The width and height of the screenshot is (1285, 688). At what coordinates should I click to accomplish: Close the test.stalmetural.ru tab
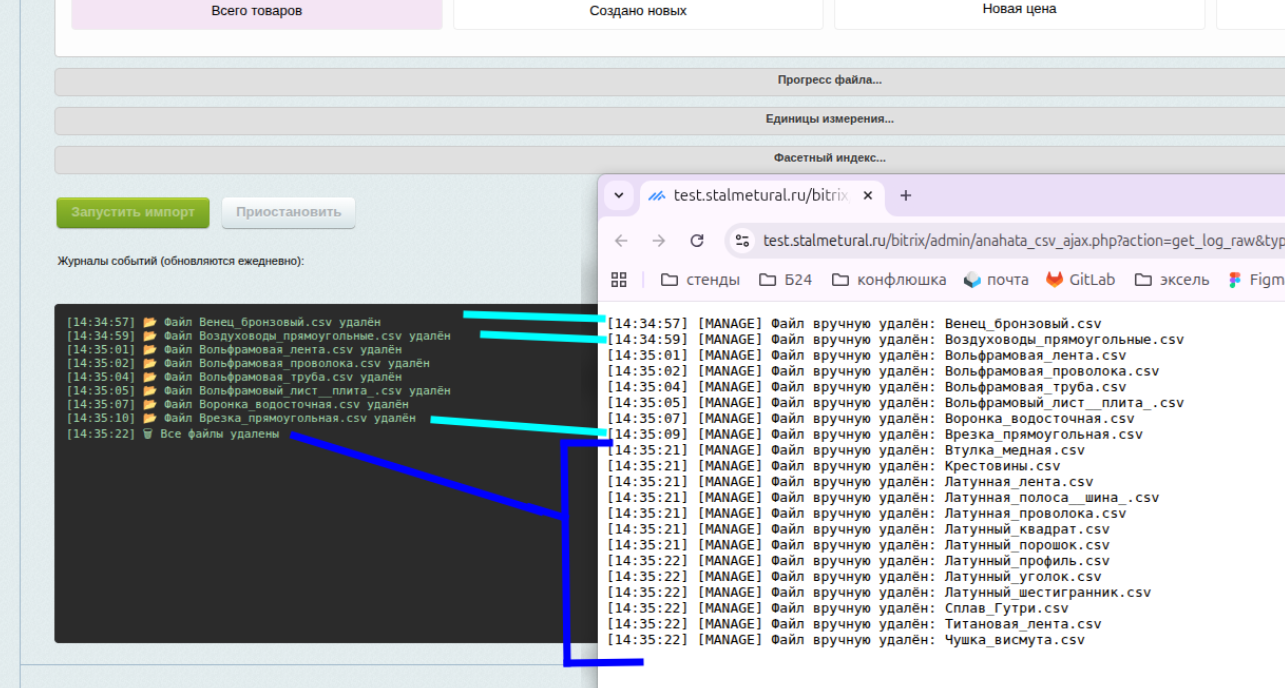point(867,196)
